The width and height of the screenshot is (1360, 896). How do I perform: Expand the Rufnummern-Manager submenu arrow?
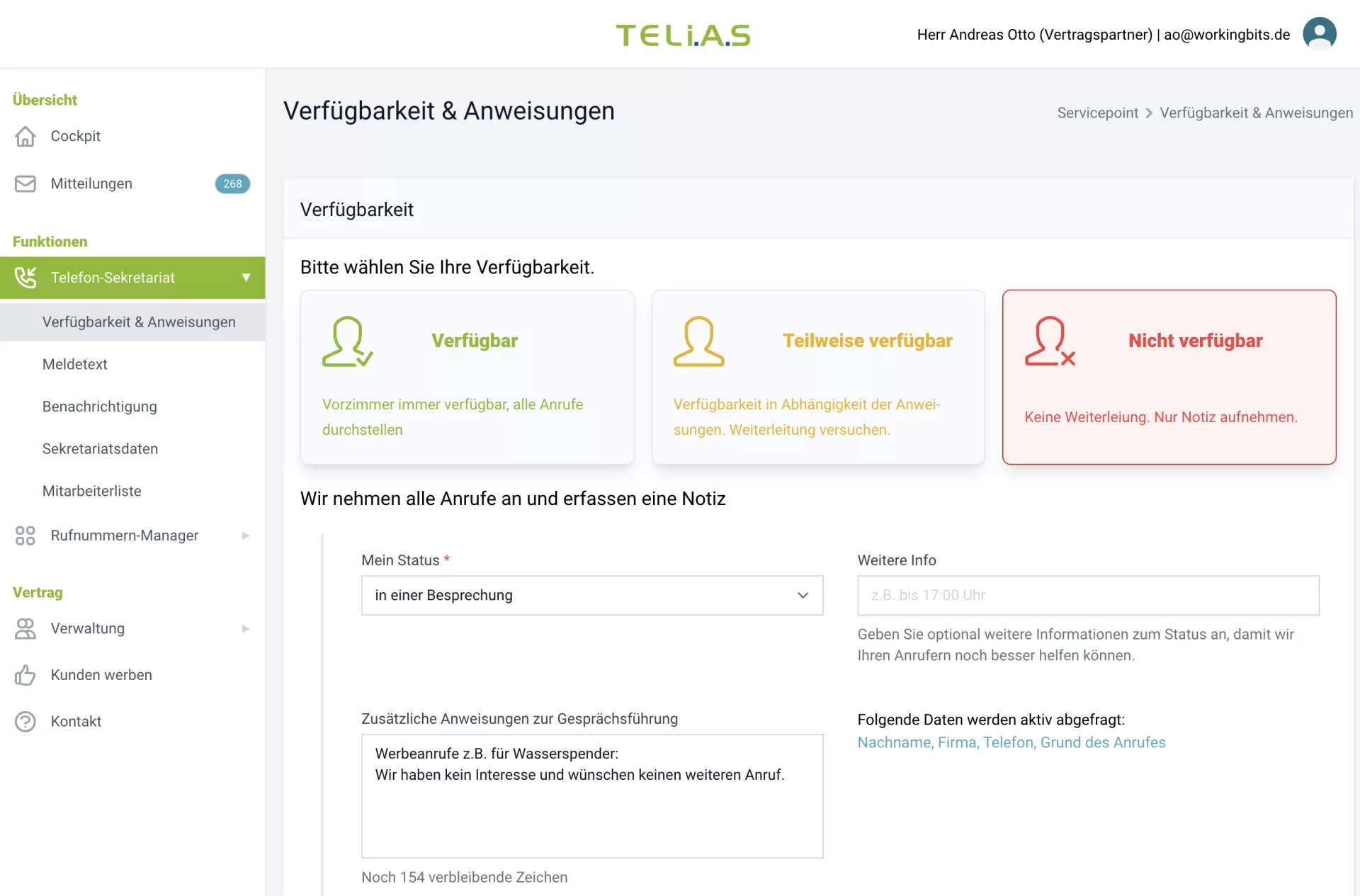point(246,535)
